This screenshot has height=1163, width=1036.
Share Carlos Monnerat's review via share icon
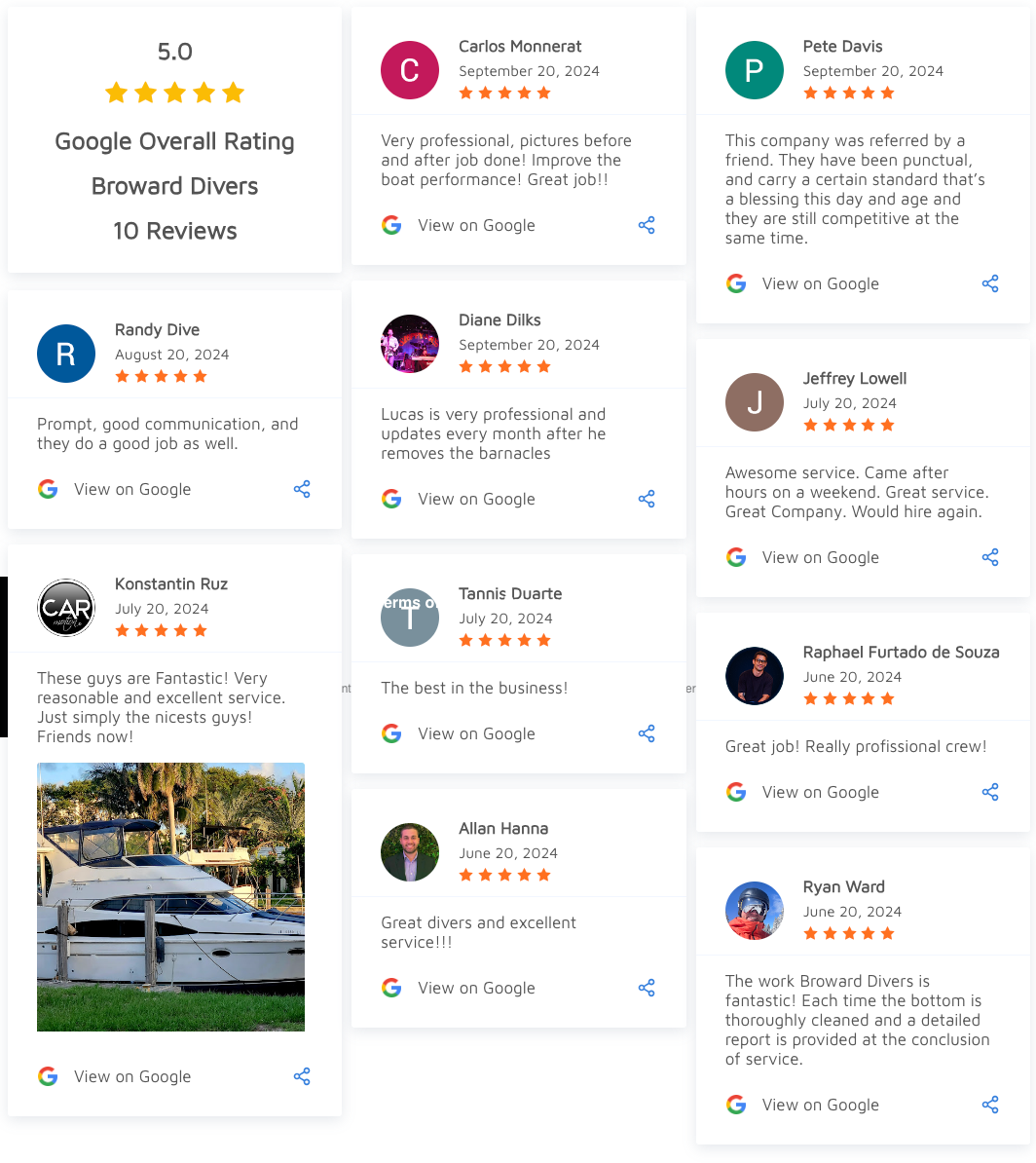tap(646, 225)
